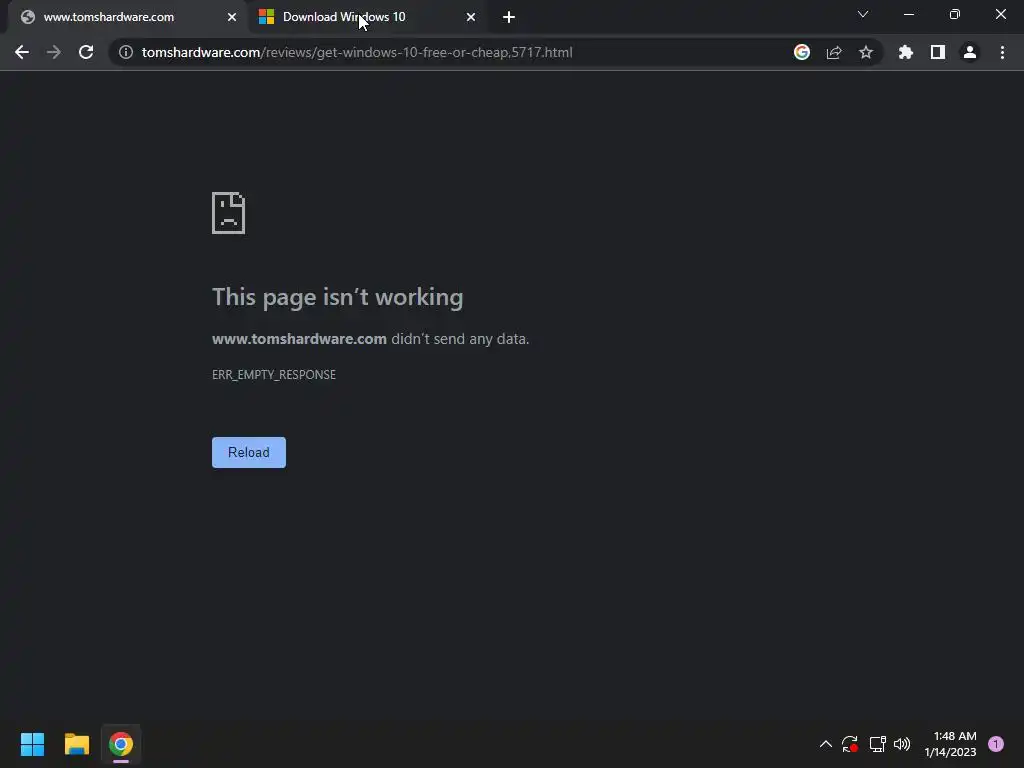This screenshot has height=768, width=1024.
Task: Select the ERR_EMPTY_RESPONSE error code text
Action: (x=274, y=375)
